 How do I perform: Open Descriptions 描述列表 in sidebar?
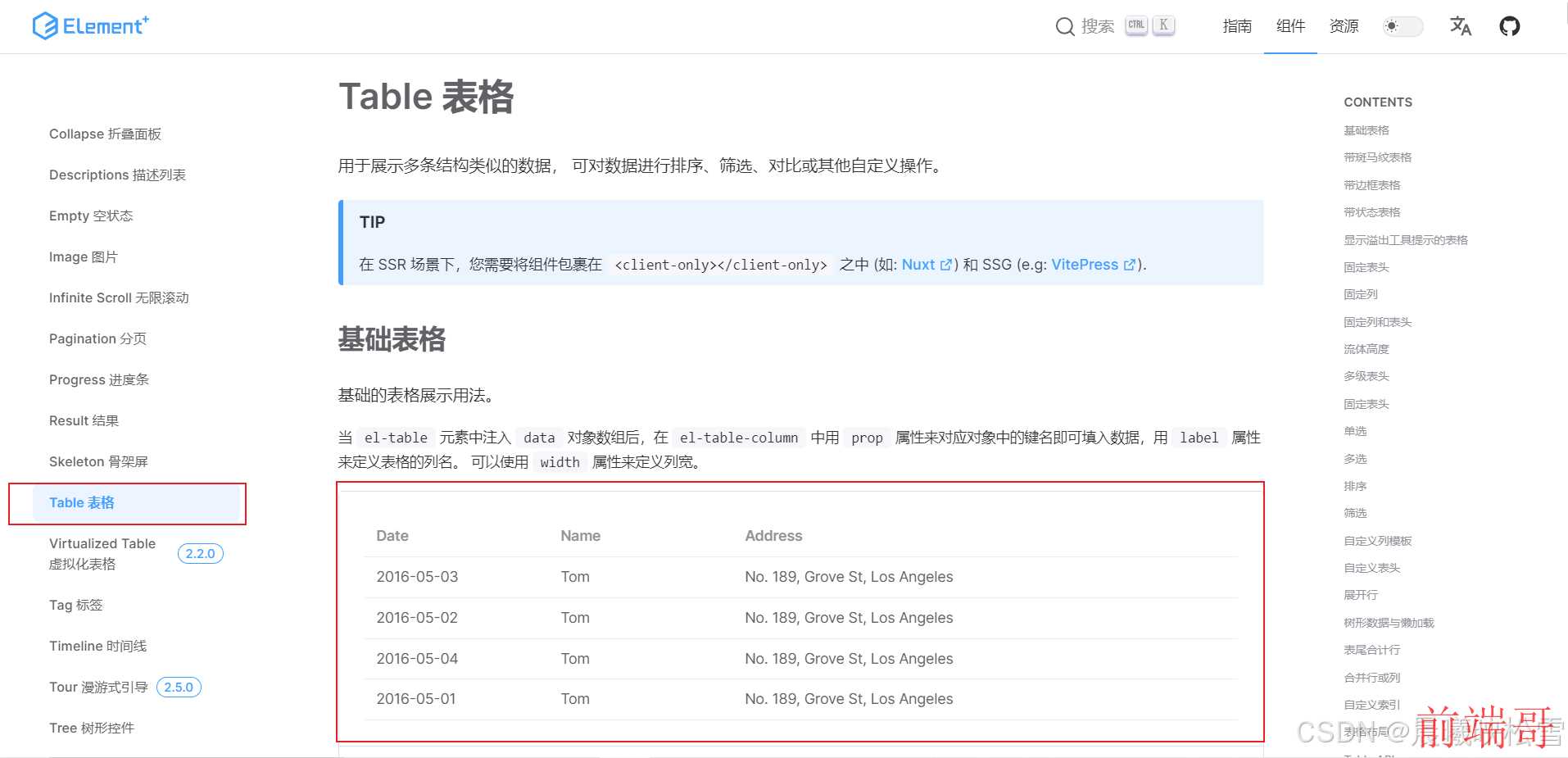pyautogui.click(x=117, y=175)
